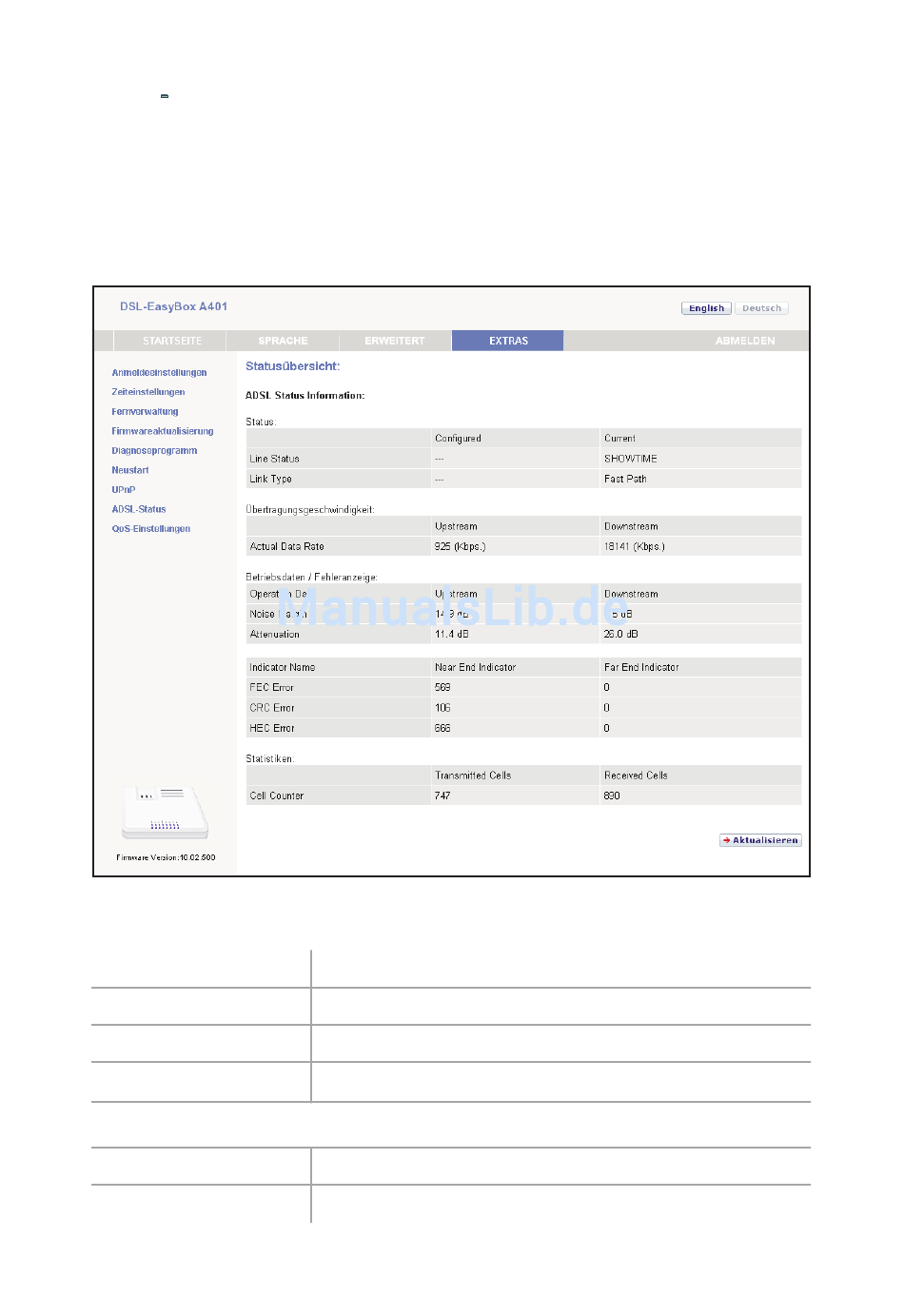This screenshot has height=1316, width=904.
Task: Click the FEC Error value 569
Action: (x=442, y=687)
